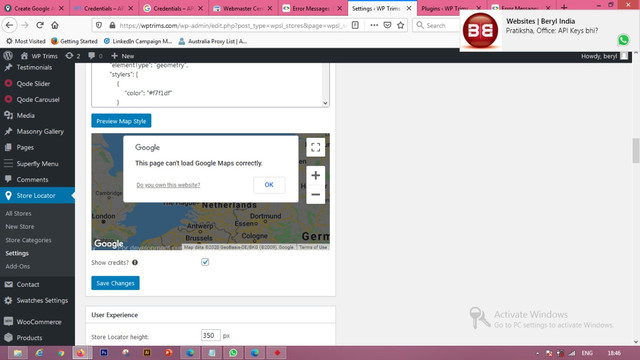Click inside the map style JSON textarea
Viewport: 640px width, 360px height.
pos(207,85)
